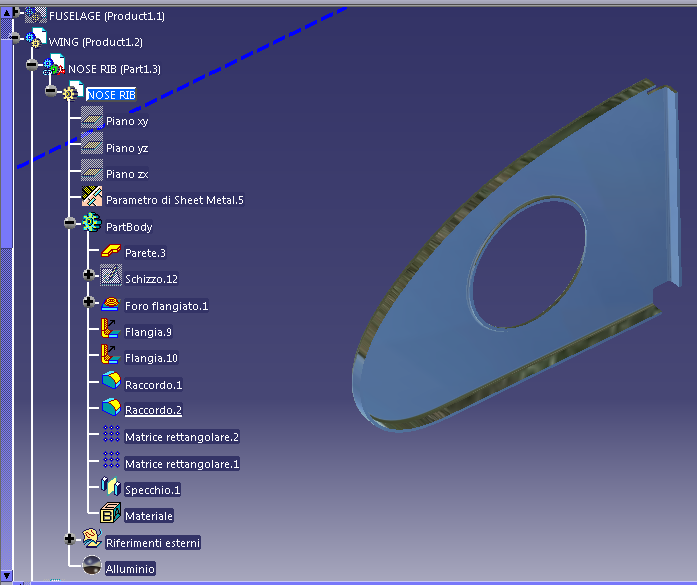Click the Materiale icon
This screenshot has height=585, width=697.
(x=111, y=513)
